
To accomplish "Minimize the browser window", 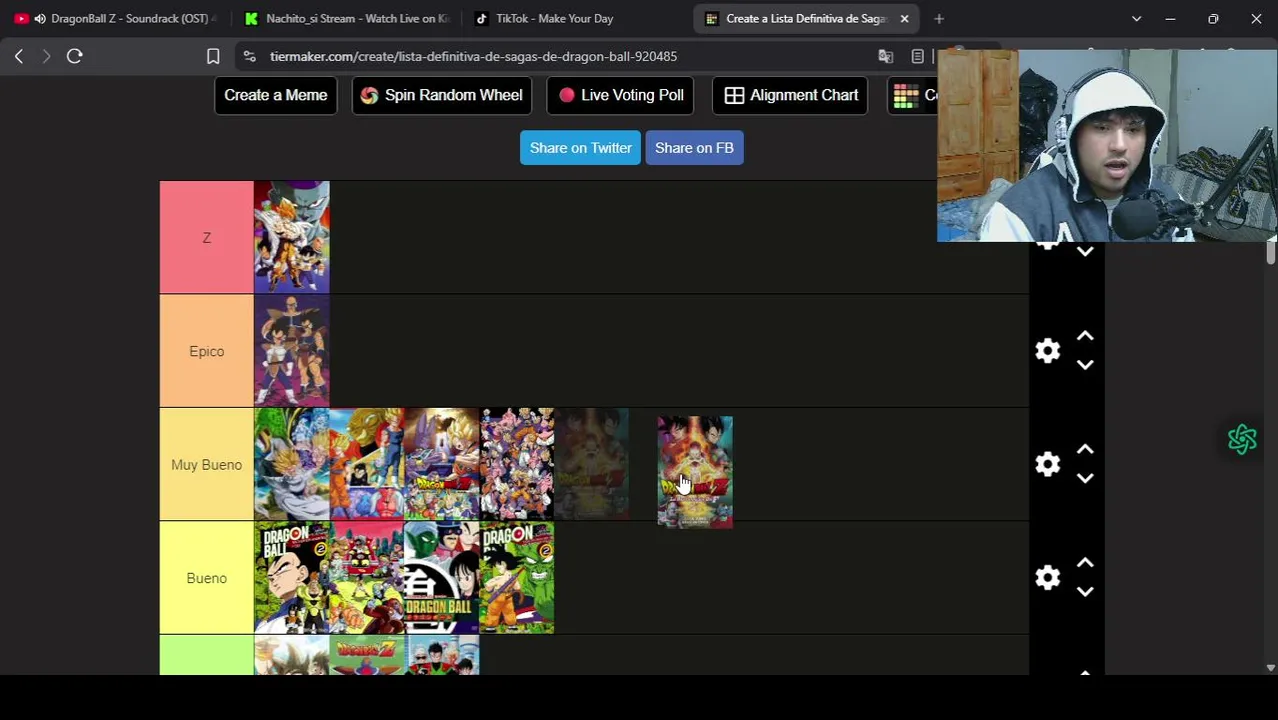I will [x=1170, y=19].
